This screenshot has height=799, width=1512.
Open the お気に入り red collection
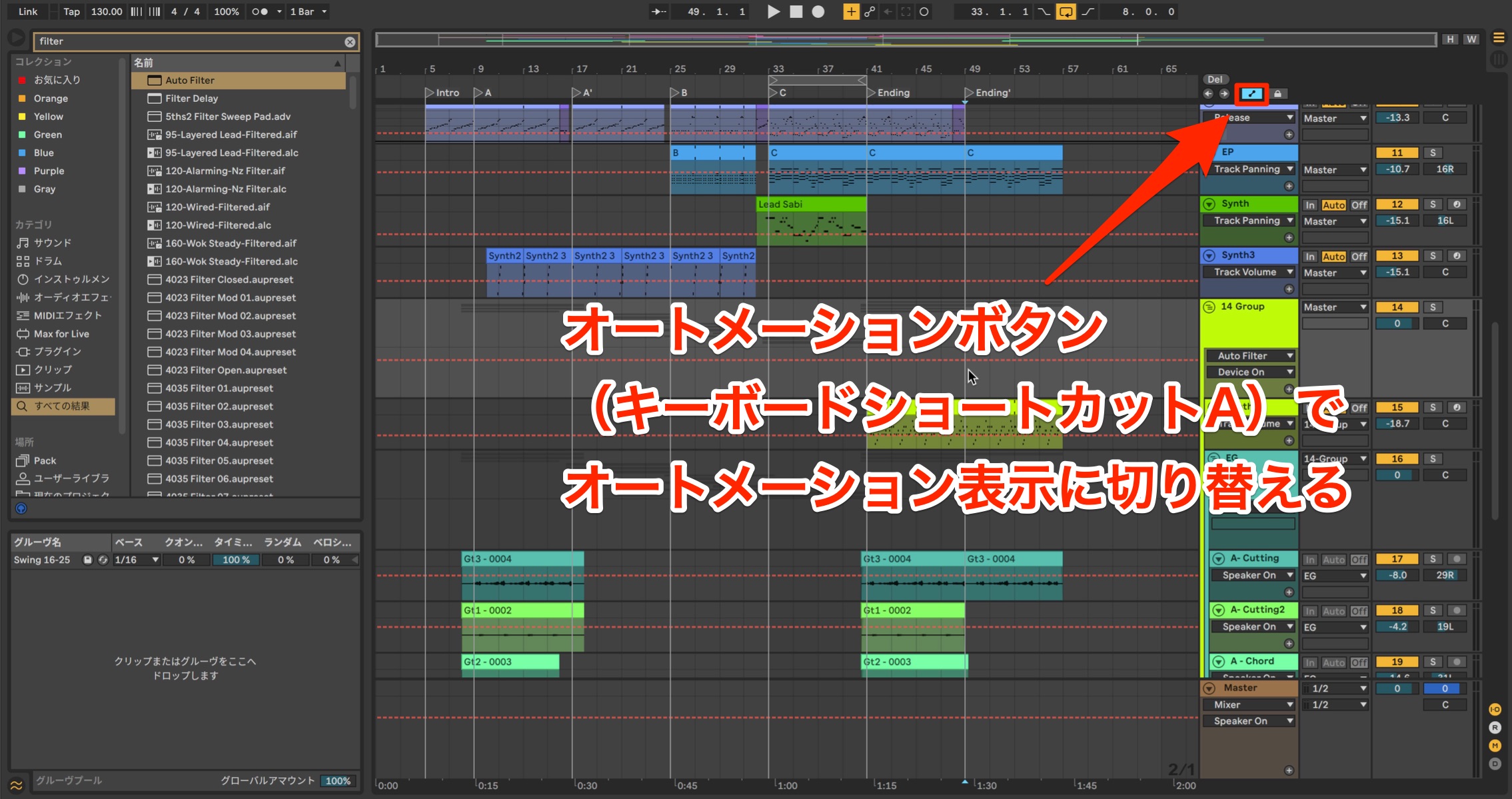[57, 80]
